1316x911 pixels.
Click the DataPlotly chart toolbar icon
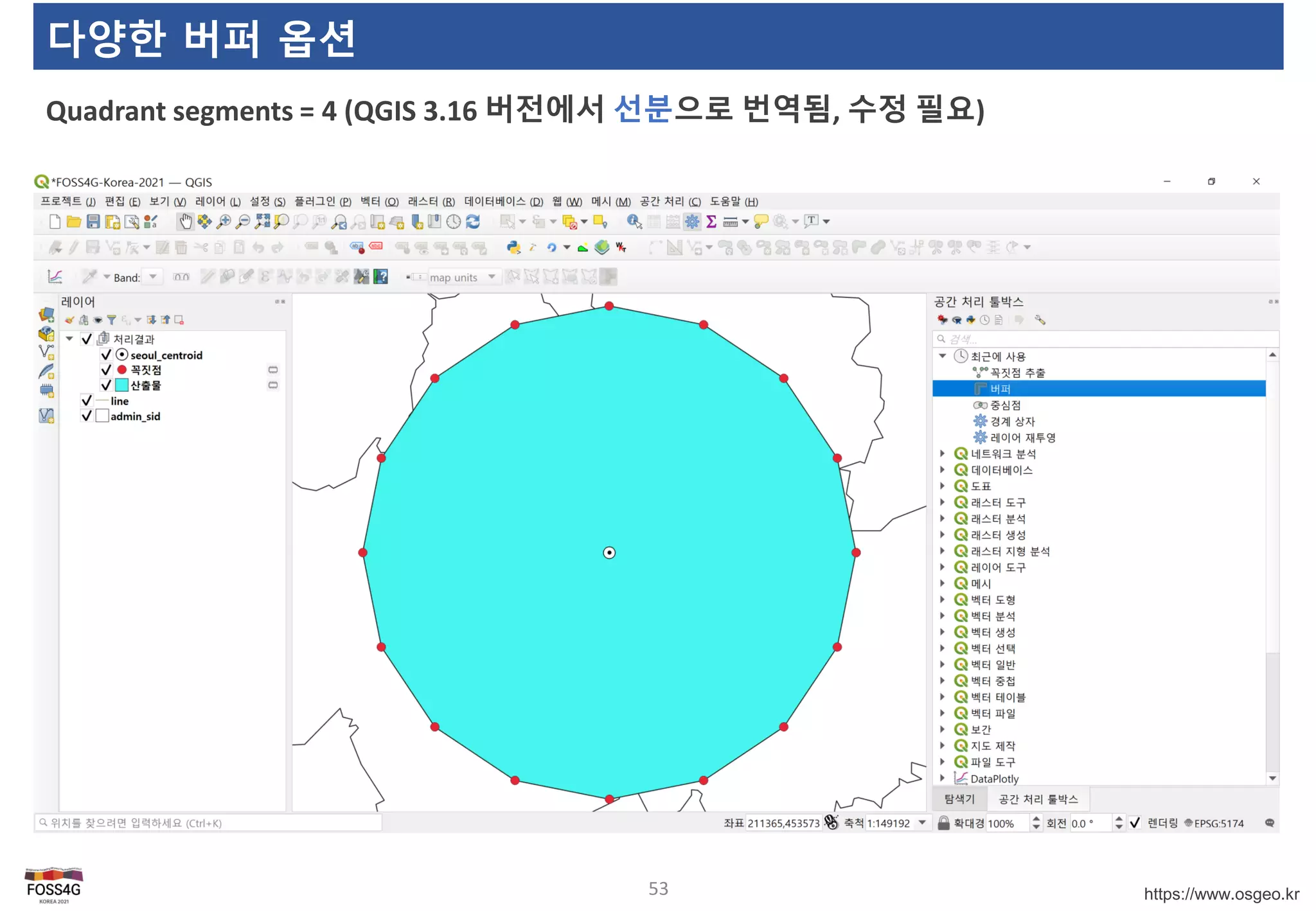coord(55,277)
